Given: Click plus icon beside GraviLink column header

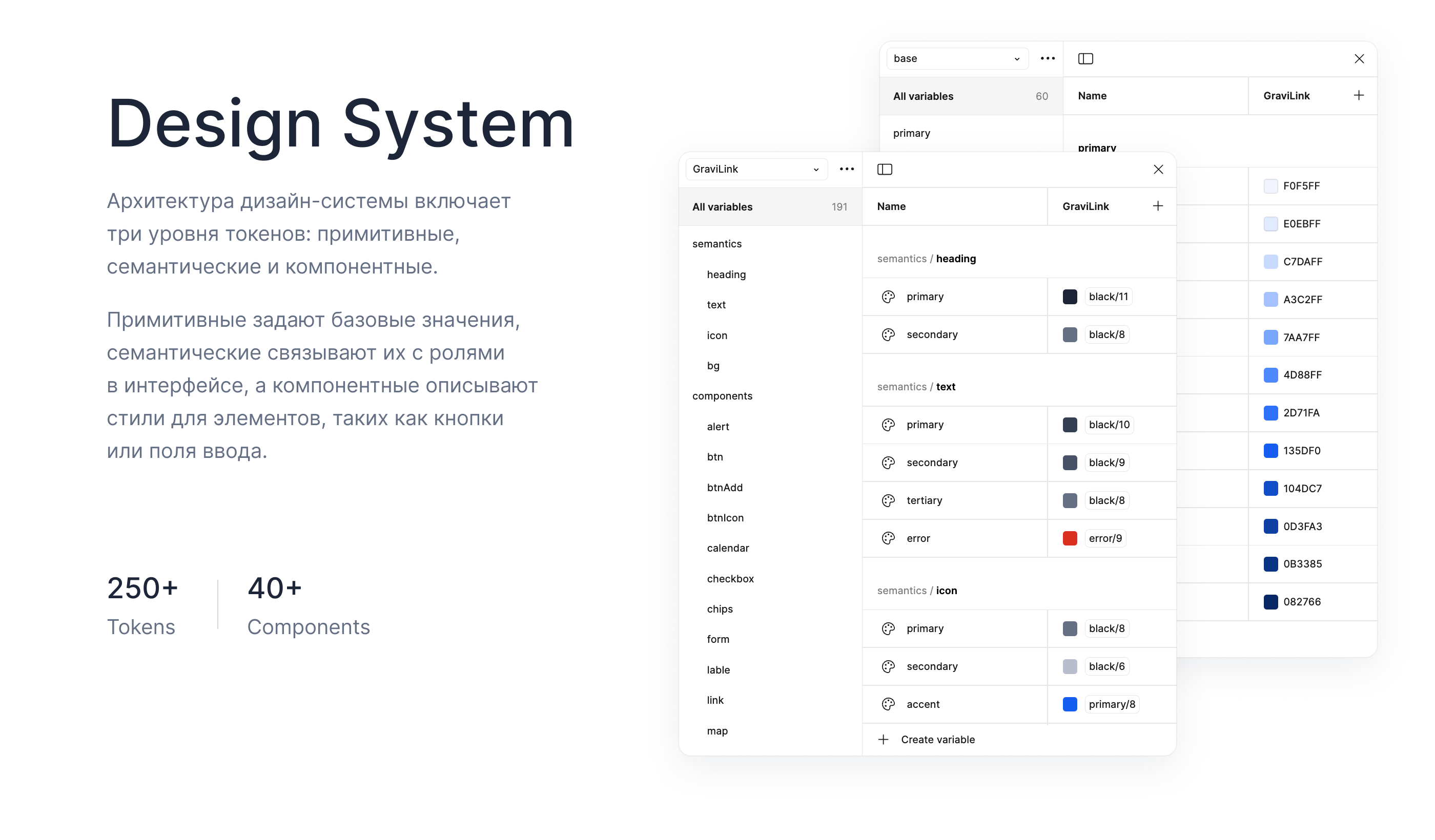Looking at the screenshot, I should coord(1157,206).
